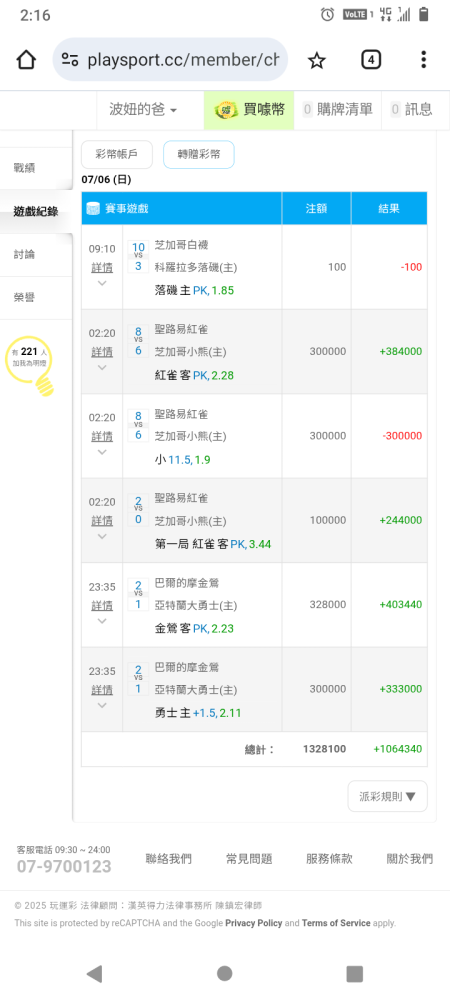
Task: Expand chevron under the 小 11.5 bet row
Action: click(x=102, y=453)
